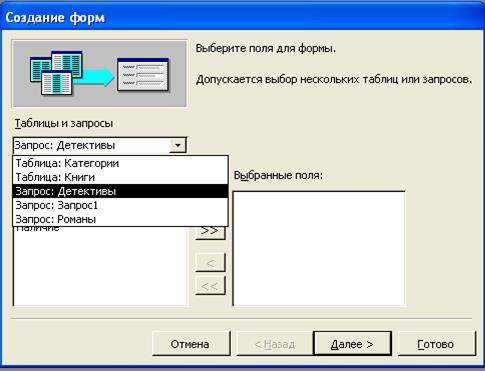
Task: Click inside the Выбранные поля list box
Action: (x=319, y=249)
